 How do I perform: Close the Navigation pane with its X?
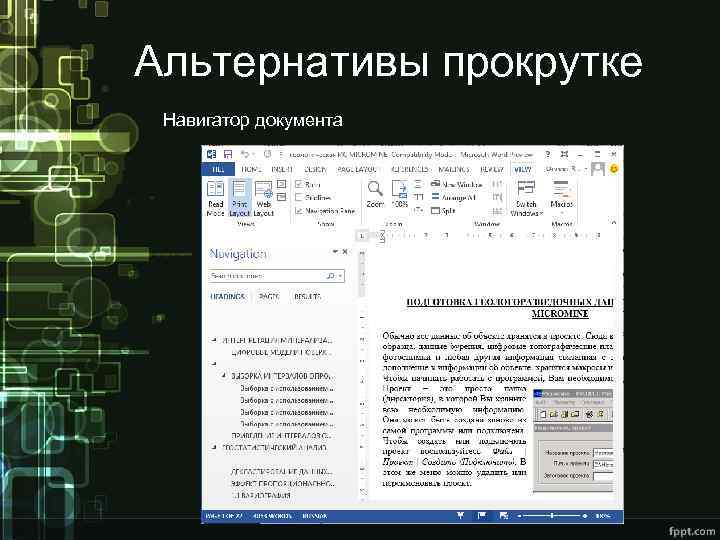pyautogui.click(x=345, y=252)
